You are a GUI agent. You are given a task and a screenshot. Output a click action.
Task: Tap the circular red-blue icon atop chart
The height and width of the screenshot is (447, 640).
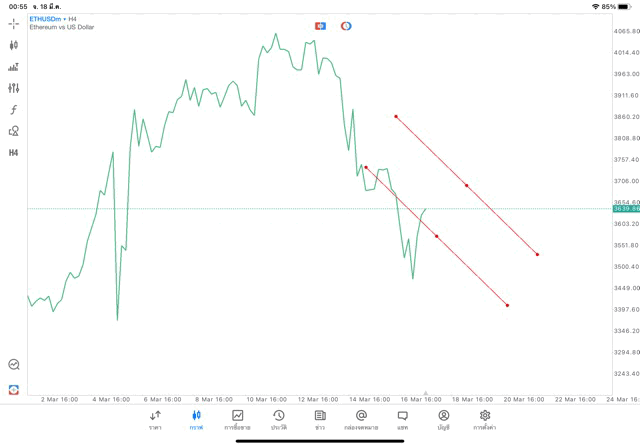click(346, 25)
